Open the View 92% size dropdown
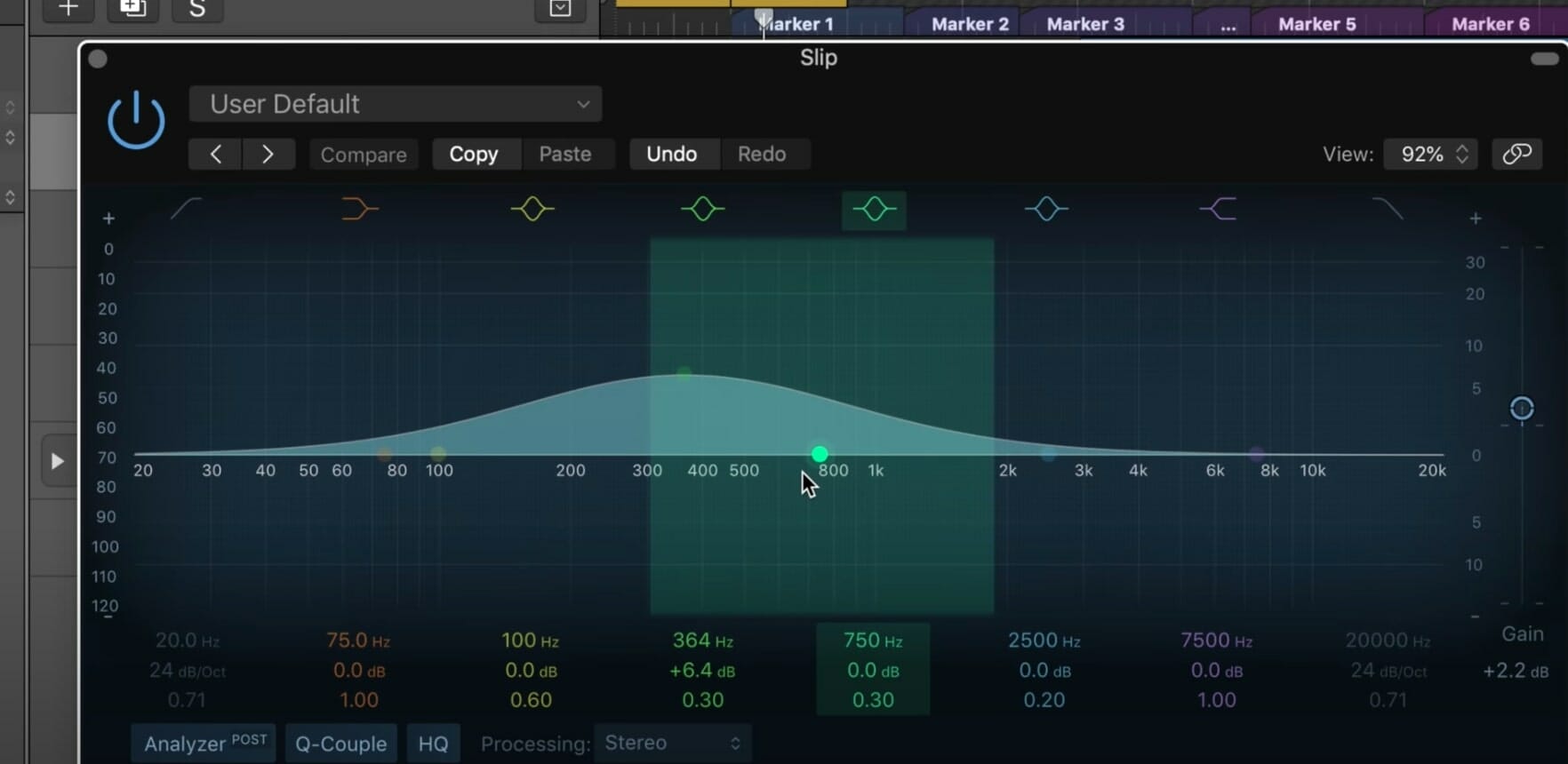Screen dimensions: 1568x764 1431,154
